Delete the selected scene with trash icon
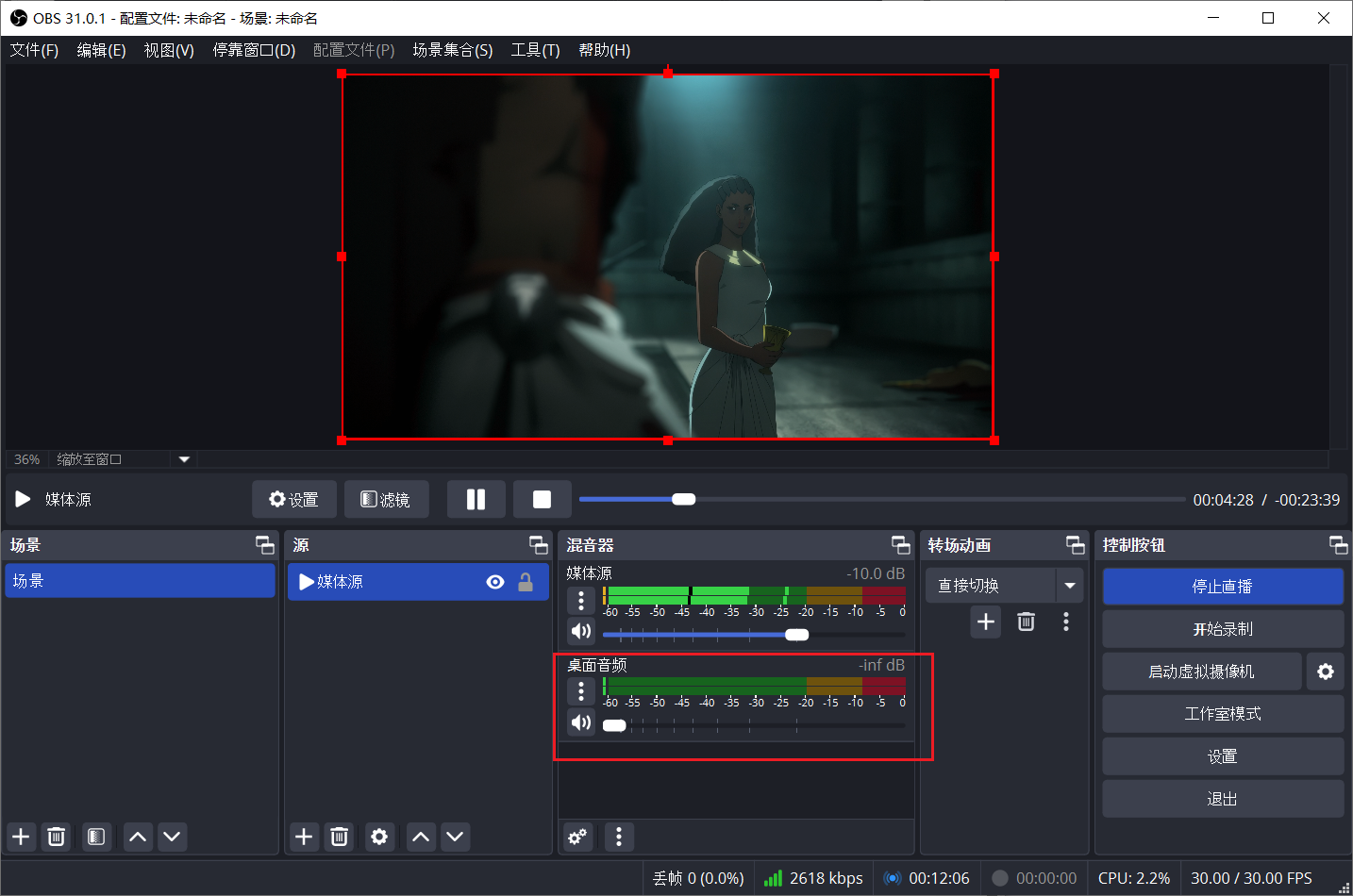Screen dimensions: 1353x896 pyautogui.click(x=57, y=837)
